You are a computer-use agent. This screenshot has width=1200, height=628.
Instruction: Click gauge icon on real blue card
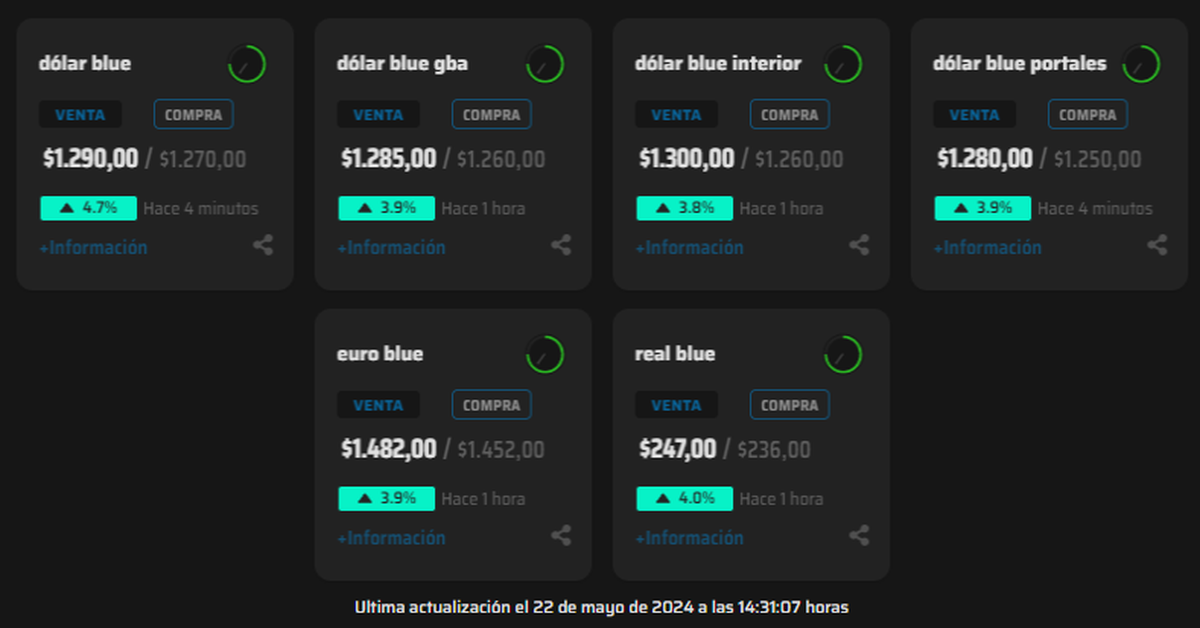click(x=843, y=355)
